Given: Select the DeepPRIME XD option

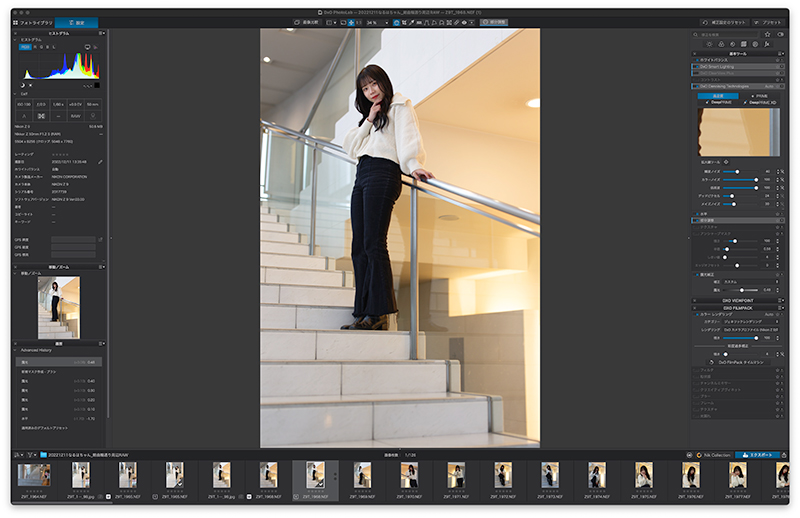Looking at the screenshot, I should (x=760, y=103).
